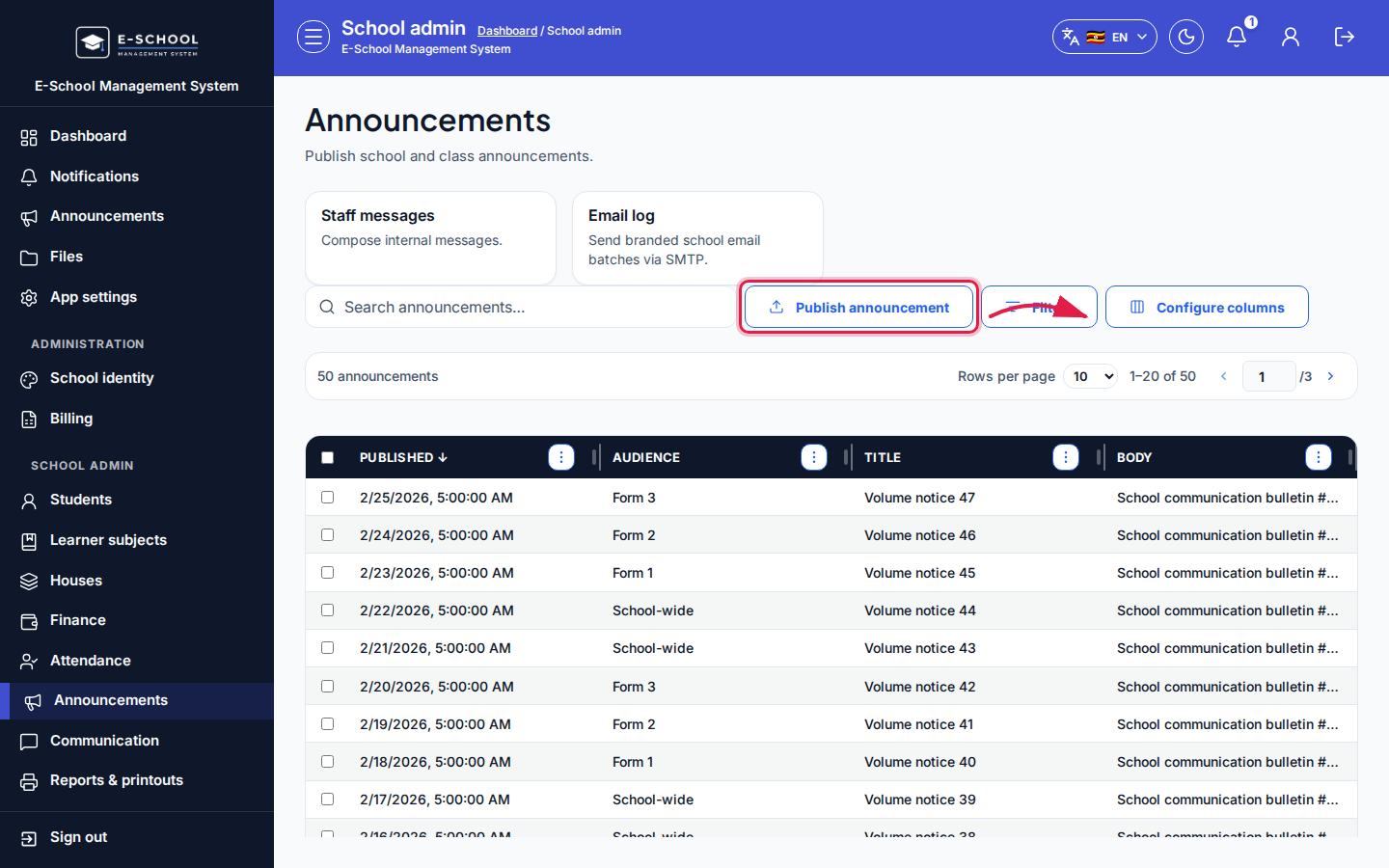1389x868 pixels.
Task: Click the Houses layers icon
Action: tap(29, 582)
